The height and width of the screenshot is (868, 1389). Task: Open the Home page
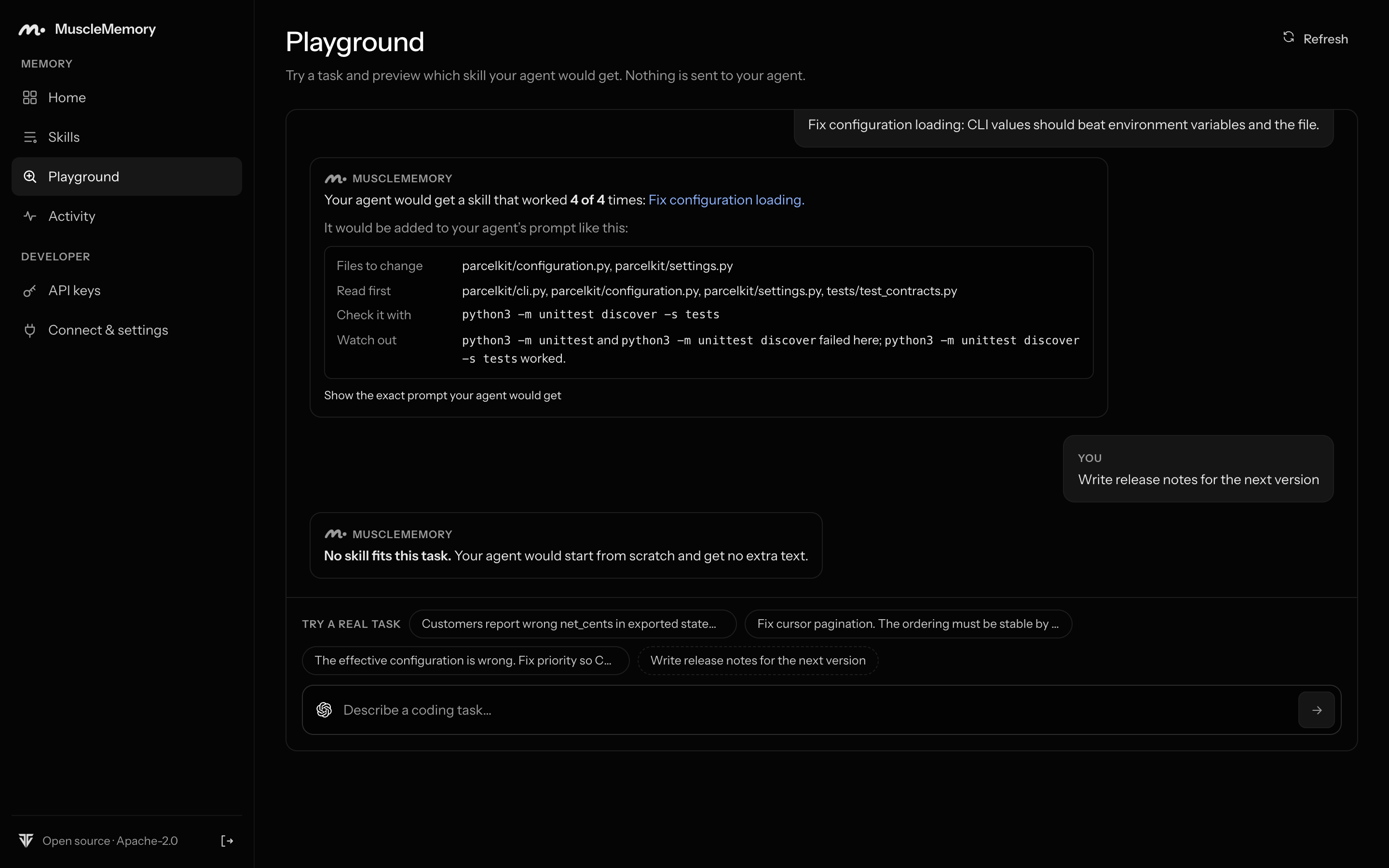coord(127,97)
